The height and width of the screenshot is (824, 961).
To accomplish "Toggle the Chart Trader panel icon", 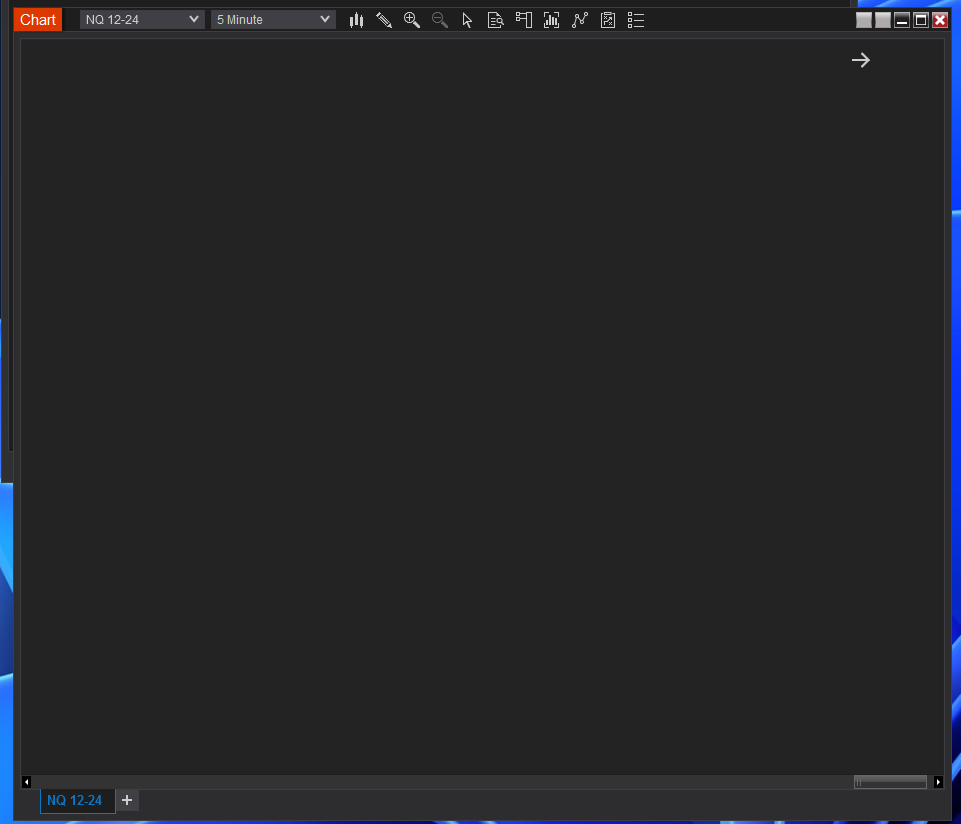I will 523,20.
